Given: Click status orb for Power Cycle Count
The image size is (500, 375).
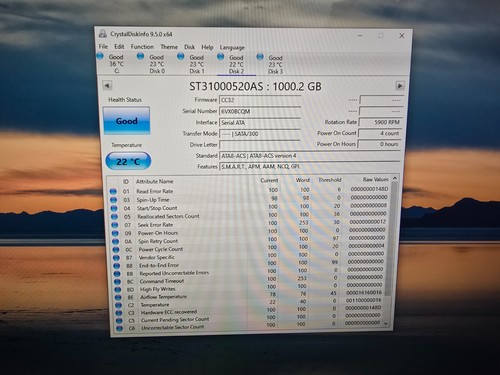Looking at the screenshot, I should point(116,249).
